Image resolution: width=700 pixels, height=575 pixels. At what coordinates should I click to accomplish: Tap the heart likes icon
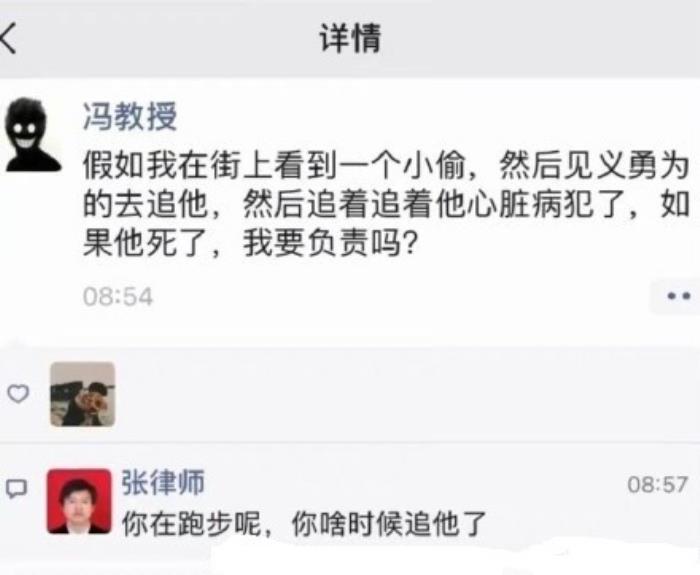click(x=18, y=394)
